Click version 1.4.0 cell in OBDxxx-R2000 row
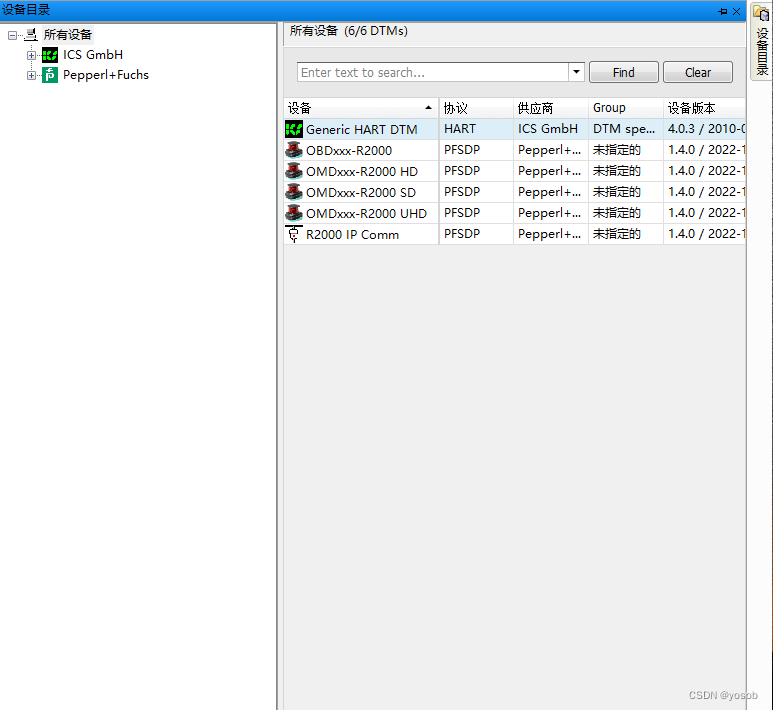Screen dimensions: 773x710 [x=704, y=150]
